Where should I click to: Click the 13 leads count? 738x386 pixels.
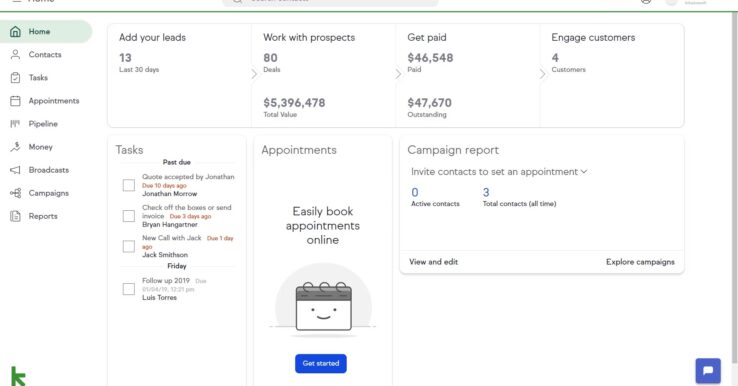(125, 58)
